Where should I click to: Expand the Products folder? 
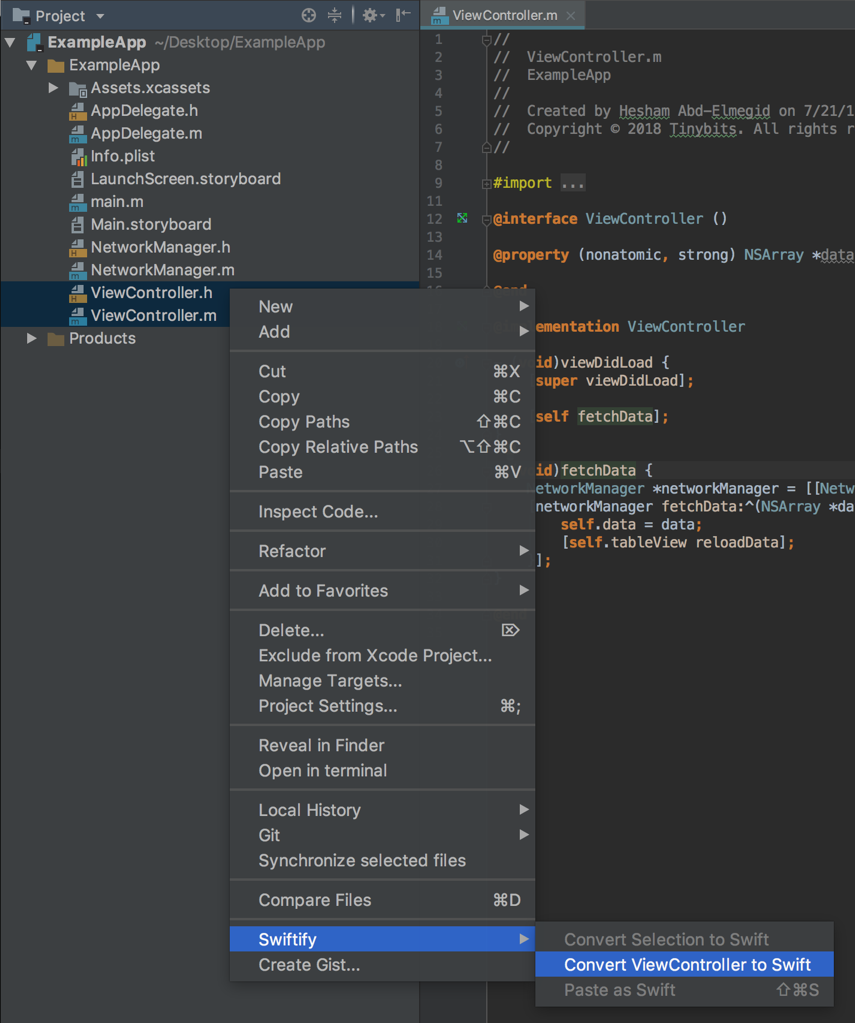[30, 338]
